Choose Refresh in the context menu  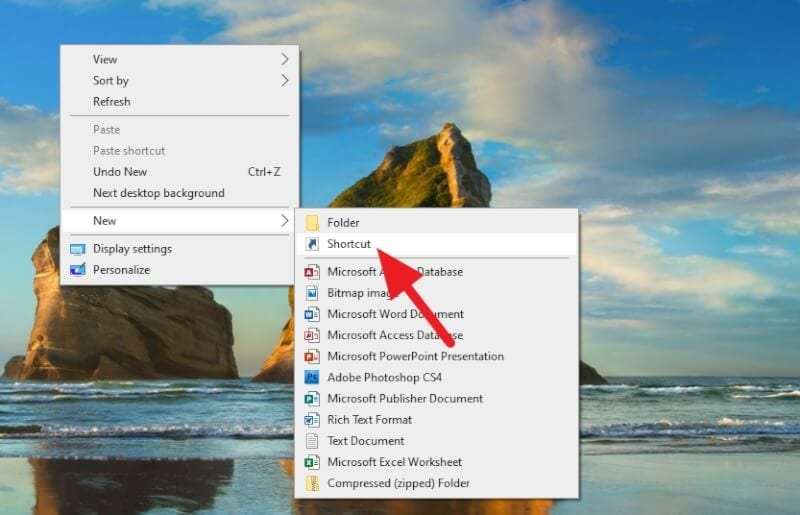click(x=180, y=102)
